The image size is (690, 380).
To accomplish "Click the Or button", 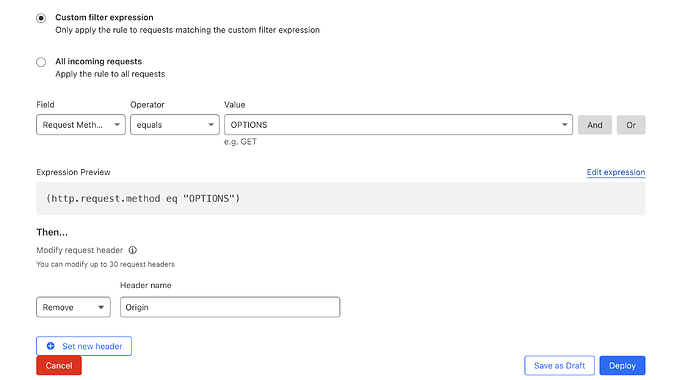I will click(631, 125).
